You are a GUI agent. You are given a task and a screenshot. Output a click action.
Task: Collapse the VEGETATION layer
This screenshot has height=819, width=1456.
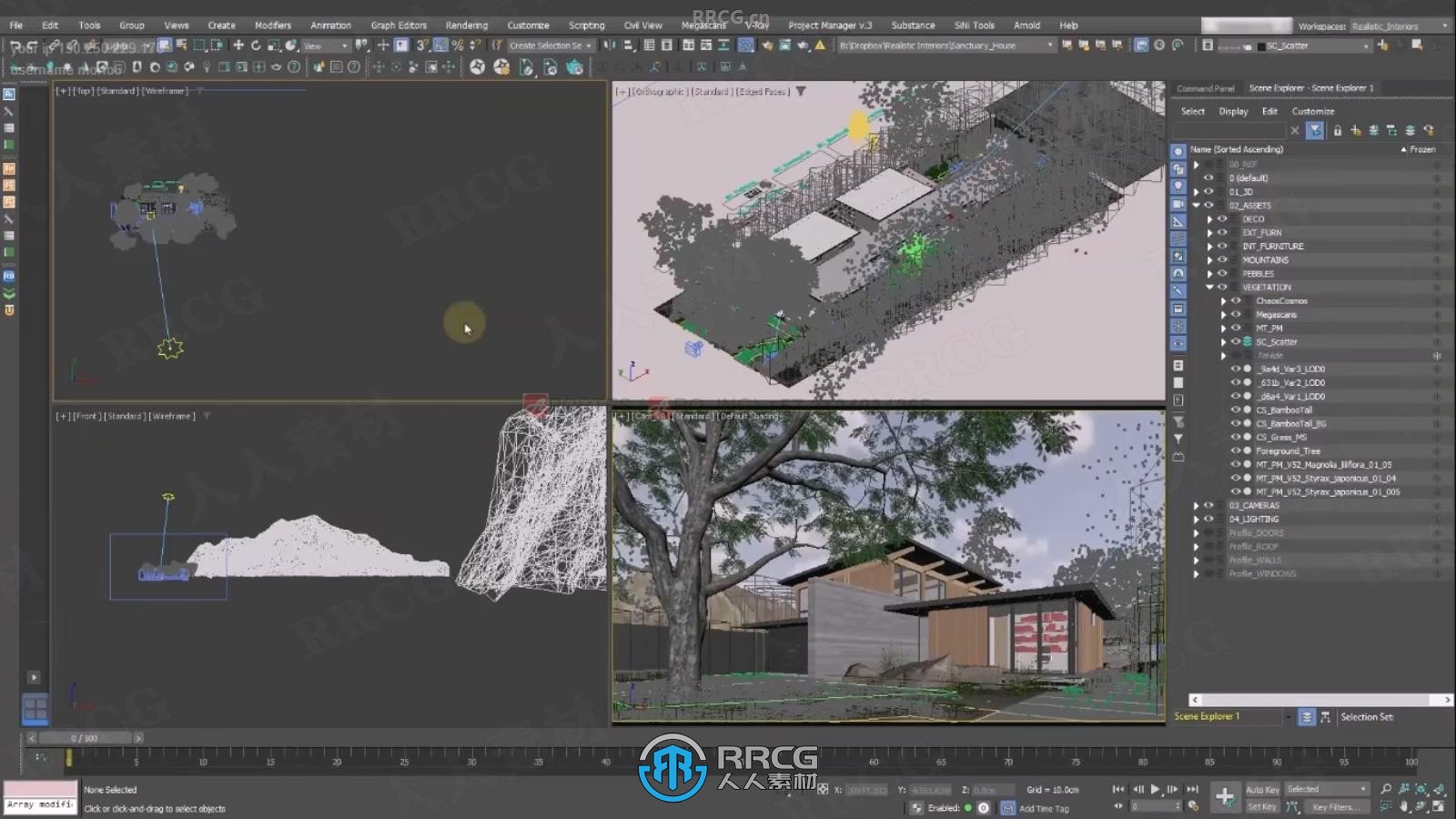point(1209,288)
